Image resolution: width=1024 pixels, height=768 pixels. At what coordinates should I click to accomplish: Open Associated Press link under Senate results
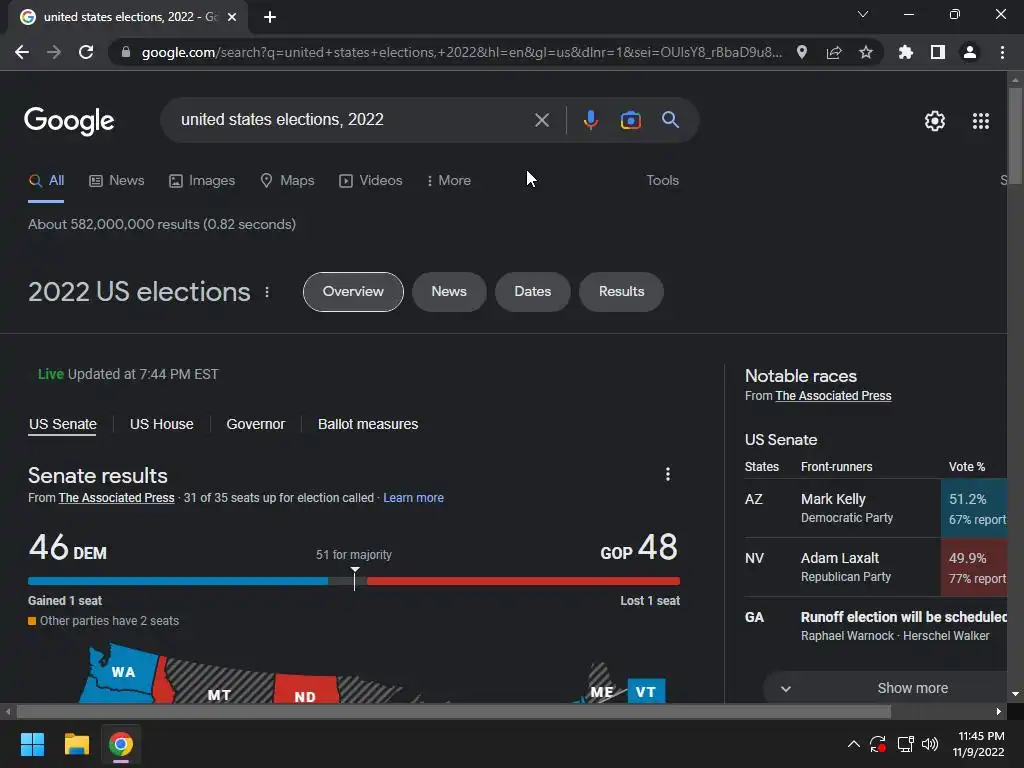116,498
